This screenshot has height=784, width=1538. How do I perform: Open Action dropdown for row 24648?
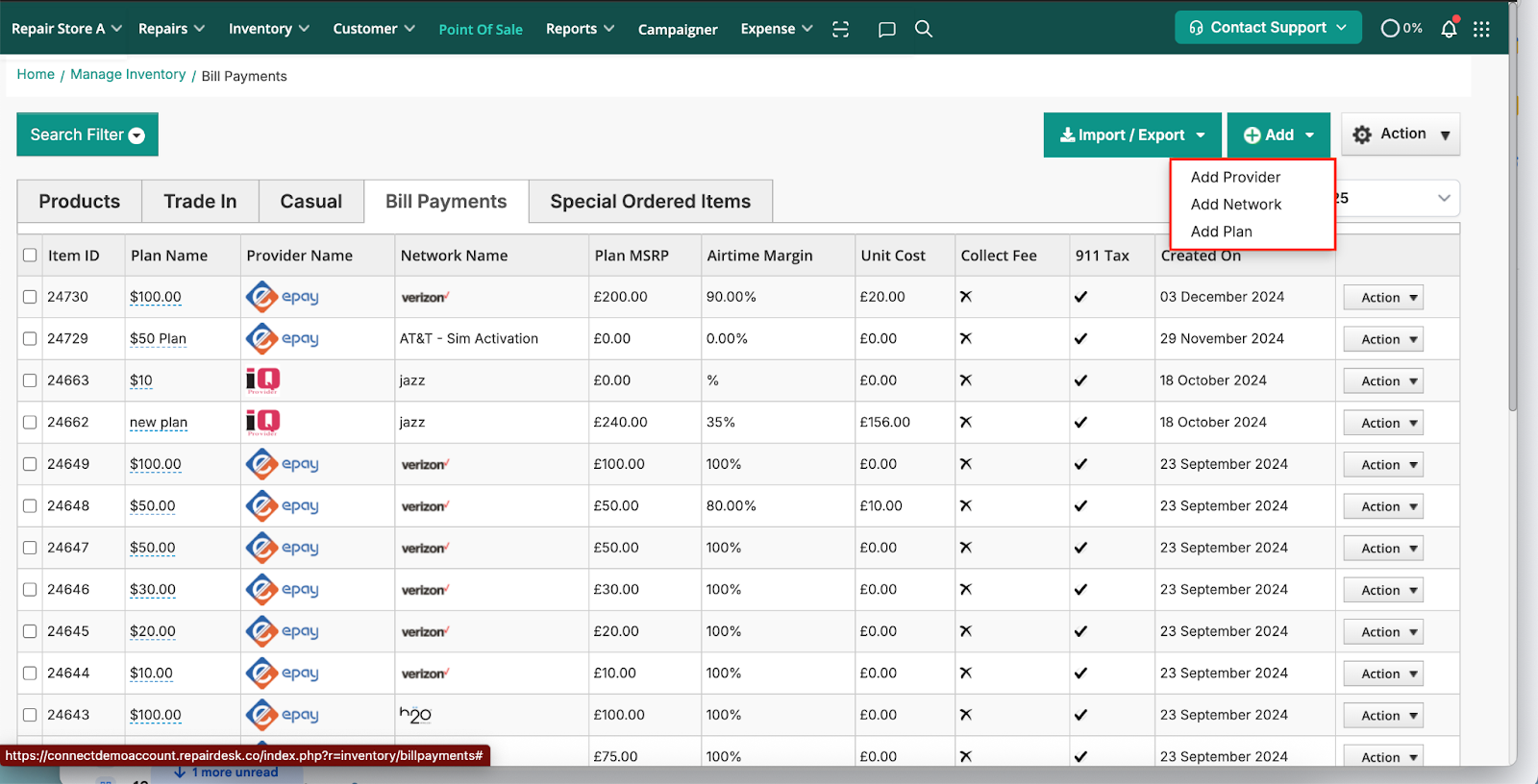click(x=1383, y=507)
